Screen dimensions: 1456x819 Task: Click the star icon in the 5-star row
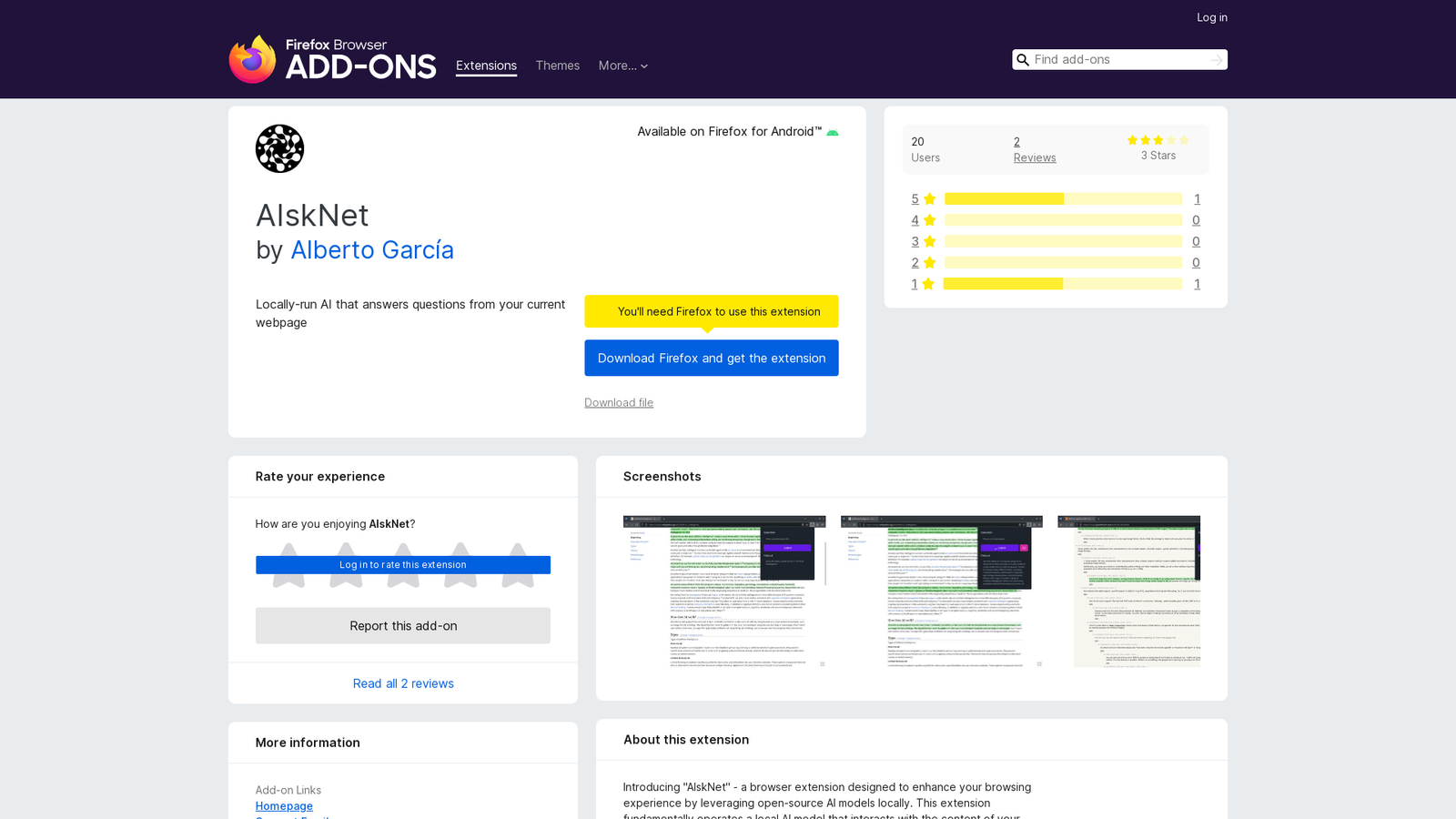(x=929, y=198)
